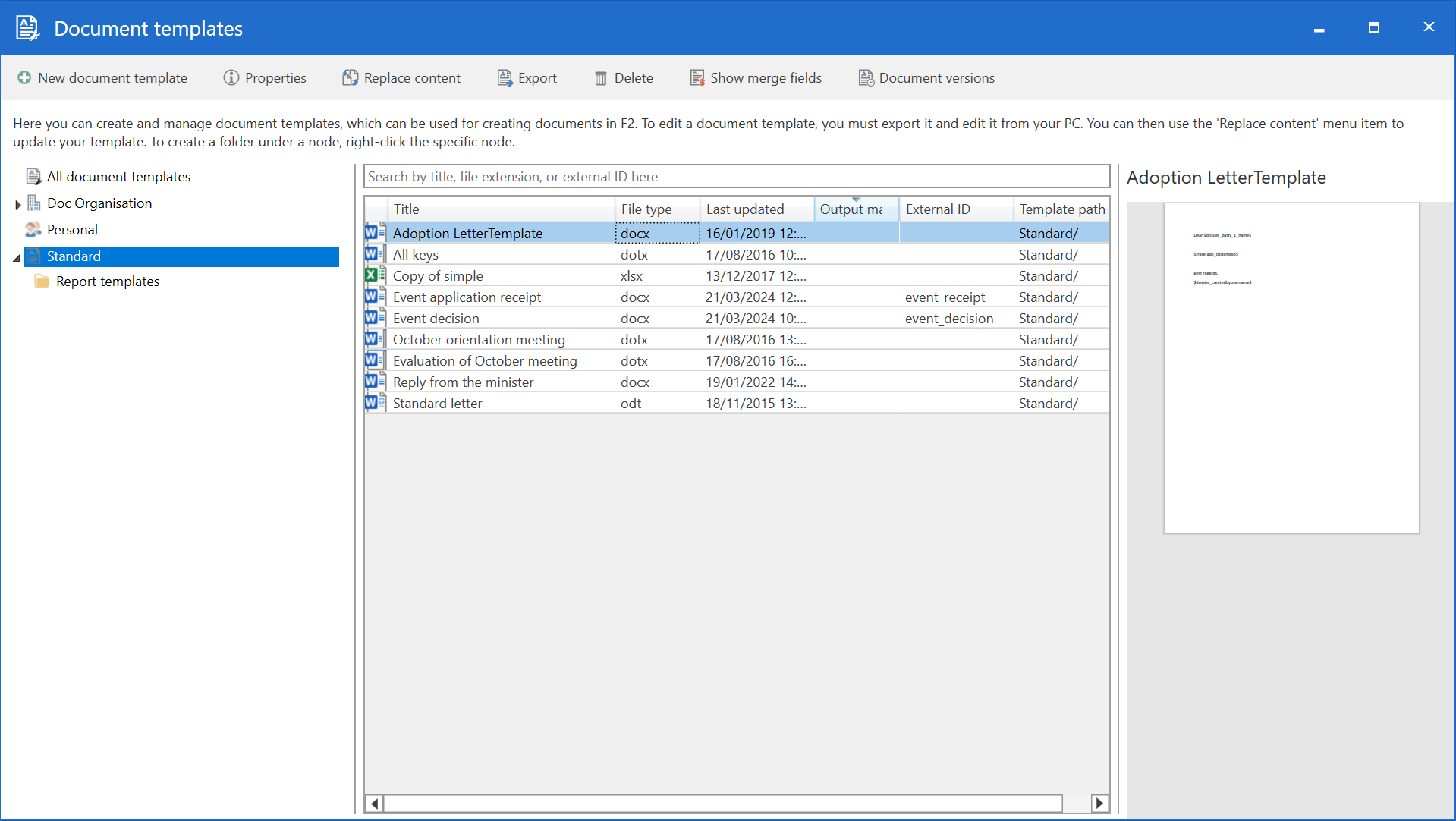
Task: Click the All document templates tree icon
Action: click(x=33, y=177)
